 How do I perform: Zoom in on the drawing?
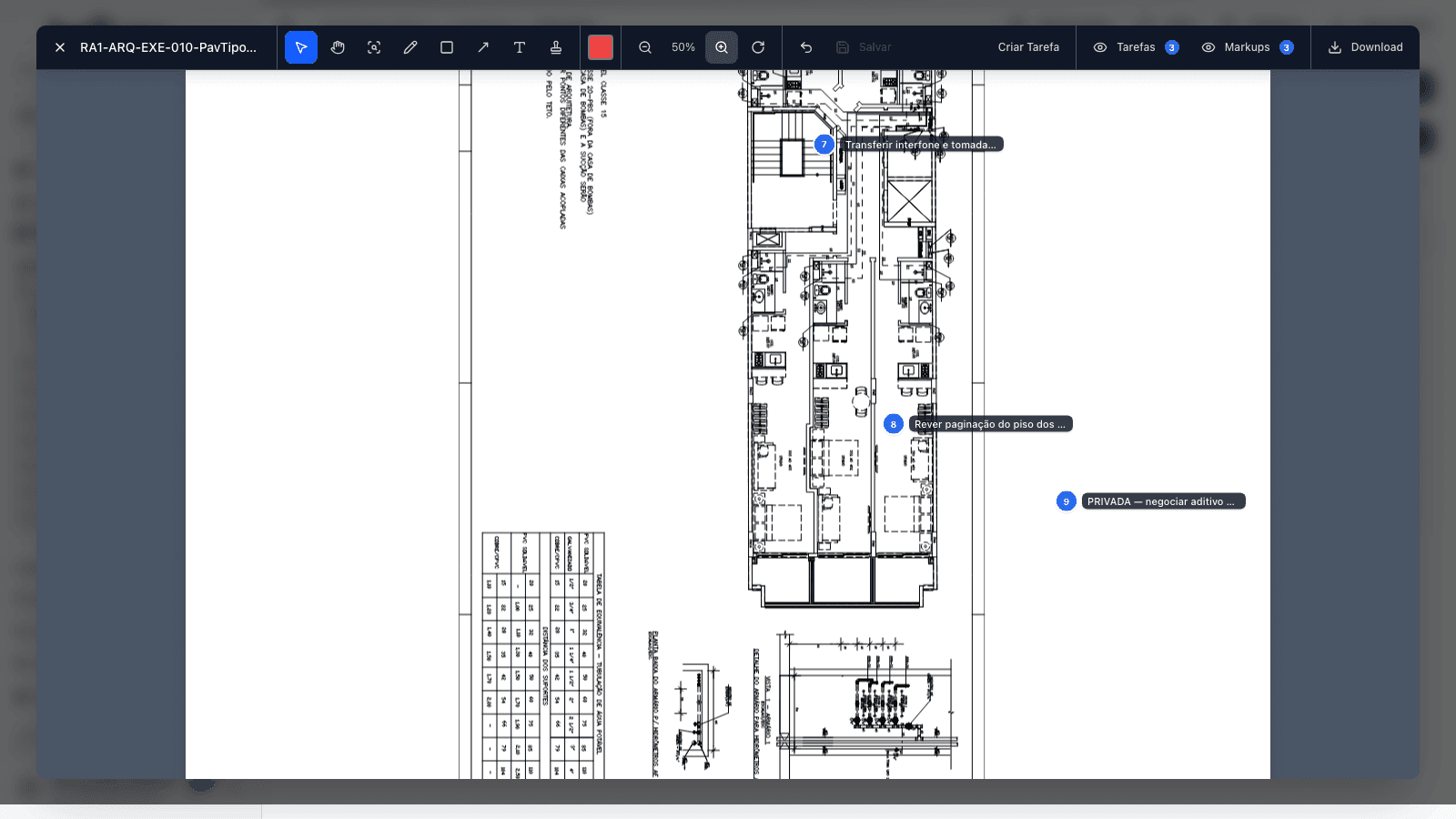point(722,47)
